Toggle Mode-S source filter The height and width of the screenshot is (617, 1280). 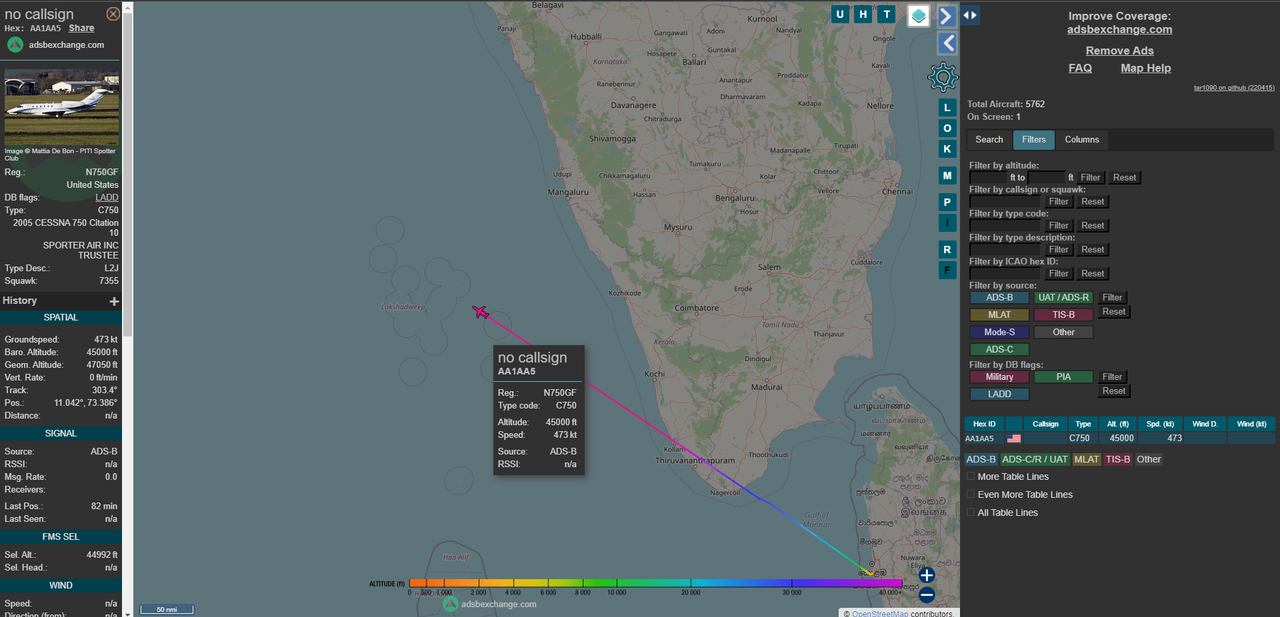999,332
